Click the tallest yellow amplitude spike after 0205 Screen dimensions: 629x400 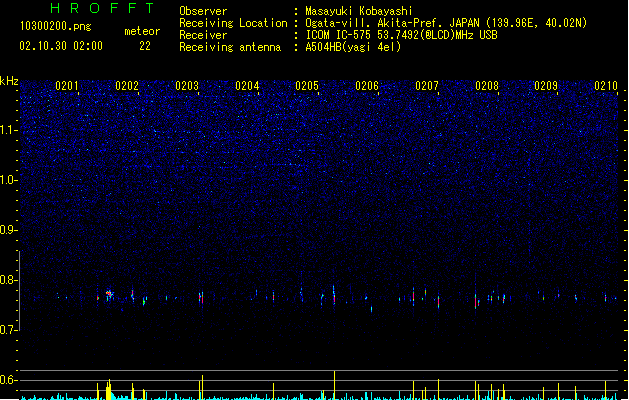click(x=334, y=385)
